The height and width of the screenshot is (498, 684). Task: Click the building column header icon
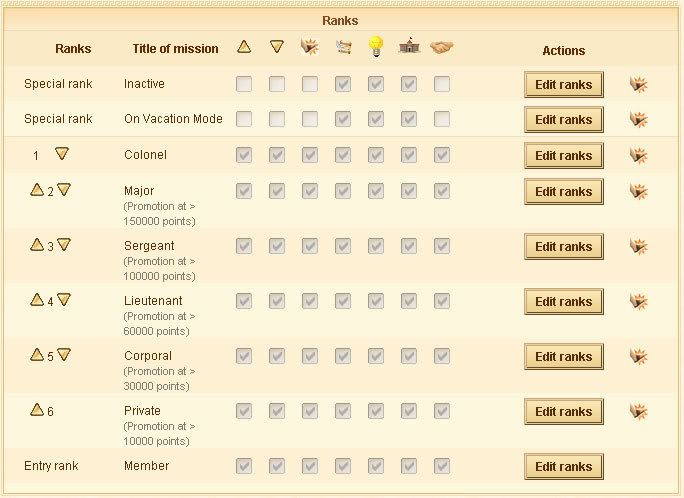click(409, 46)
